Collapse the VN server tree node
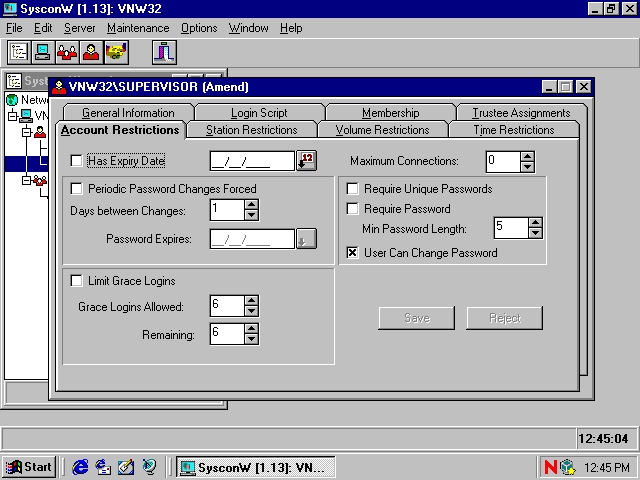640x480 pixels. point(12,116)
